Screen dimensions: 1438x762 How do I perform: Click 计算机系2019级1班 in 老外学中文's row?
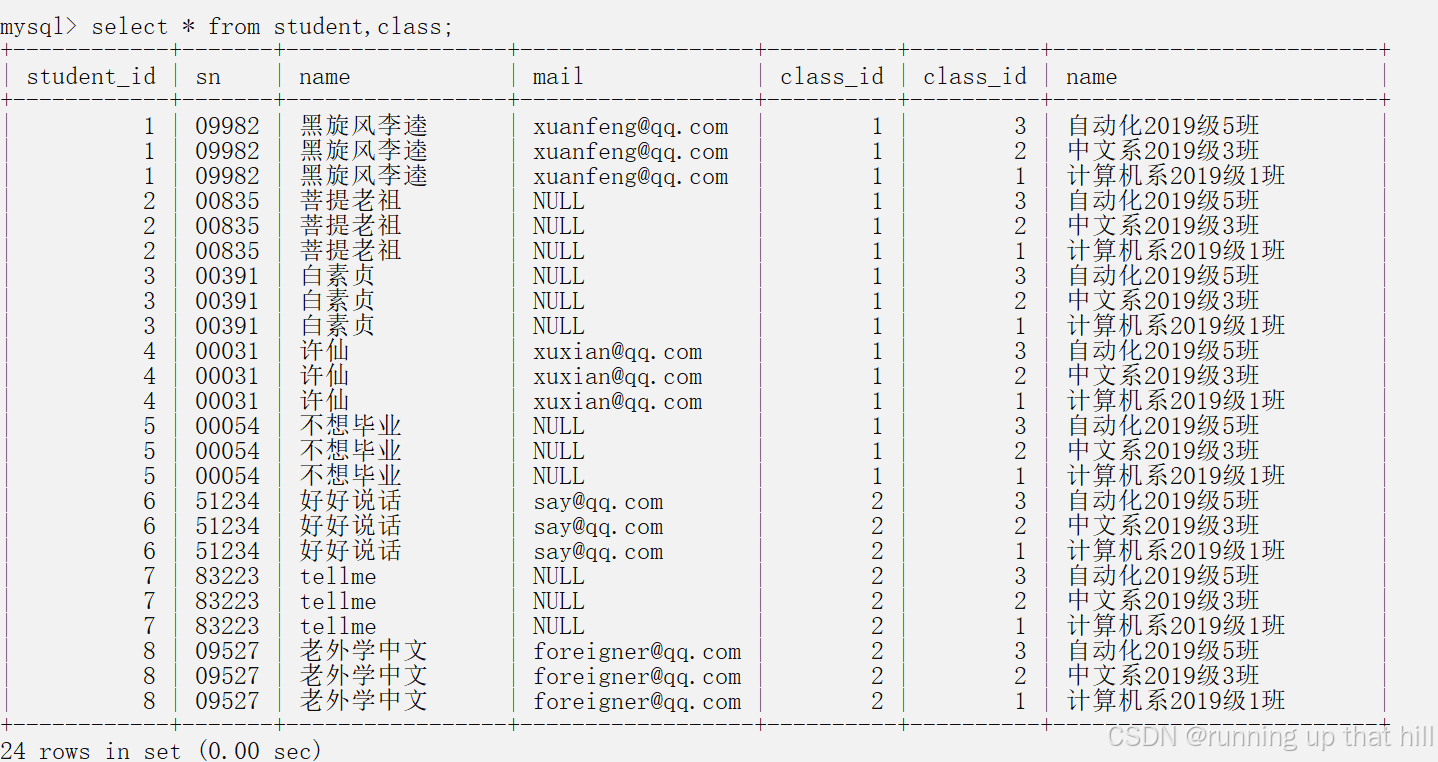[1176, 701]
